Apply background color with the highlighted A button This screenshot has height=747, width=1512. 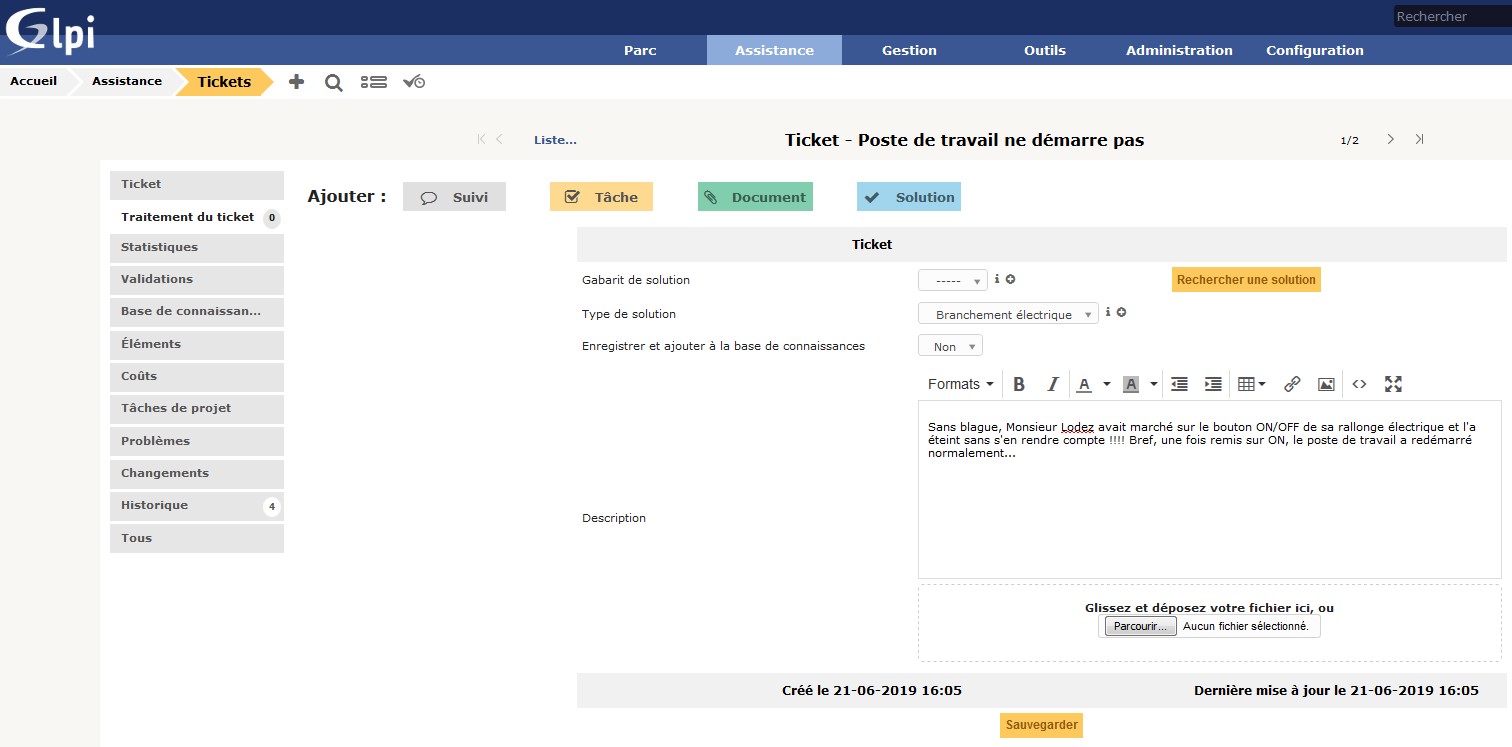1131,384
